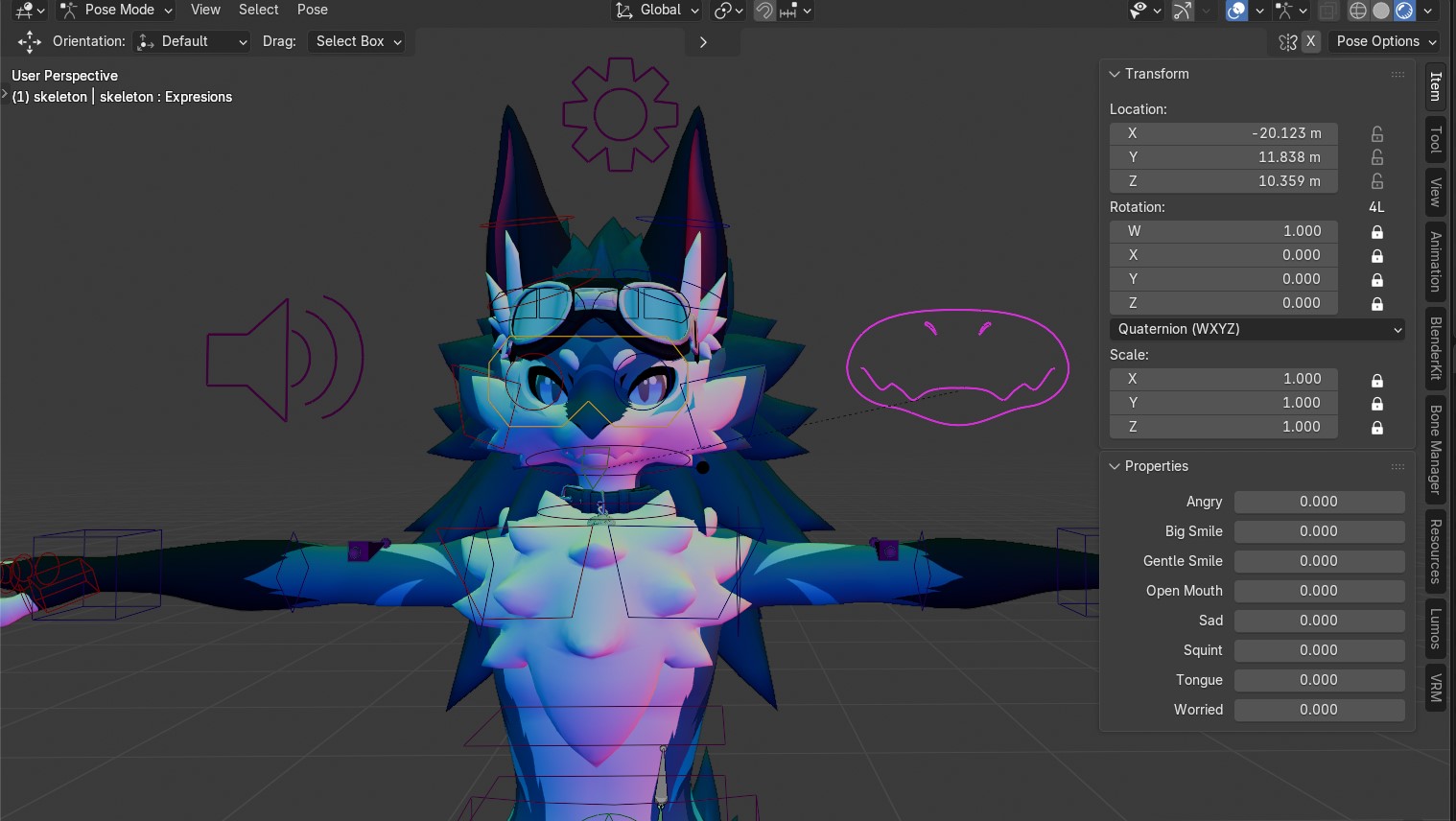Switch to Wireframe viewport shading
1456x821 pixels.
[1356, 11]
